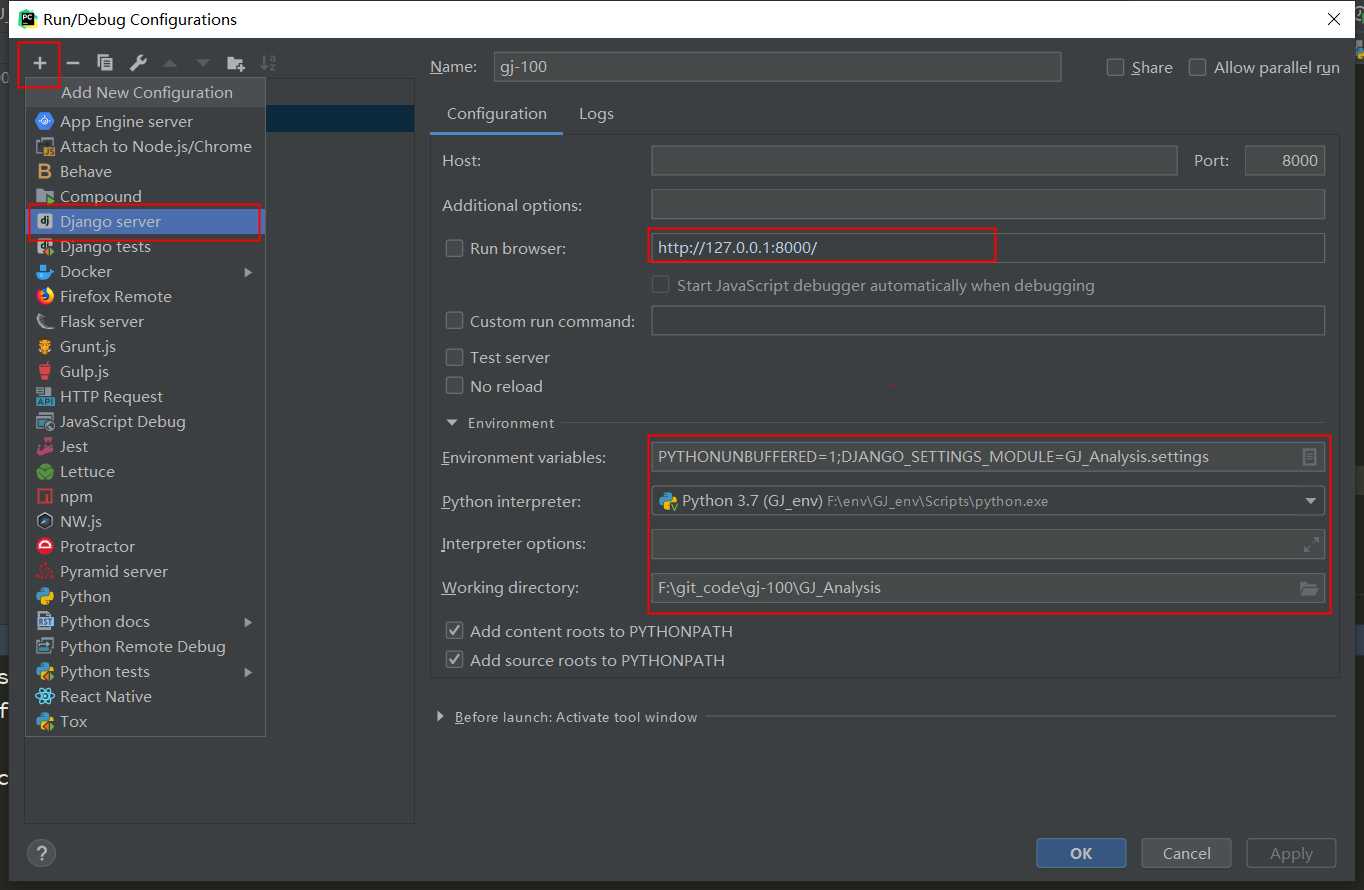Click the browser URL field http://127.0.0.1:8000/
Viewport: 1364px width, 890px height.
tap(988, 248)
